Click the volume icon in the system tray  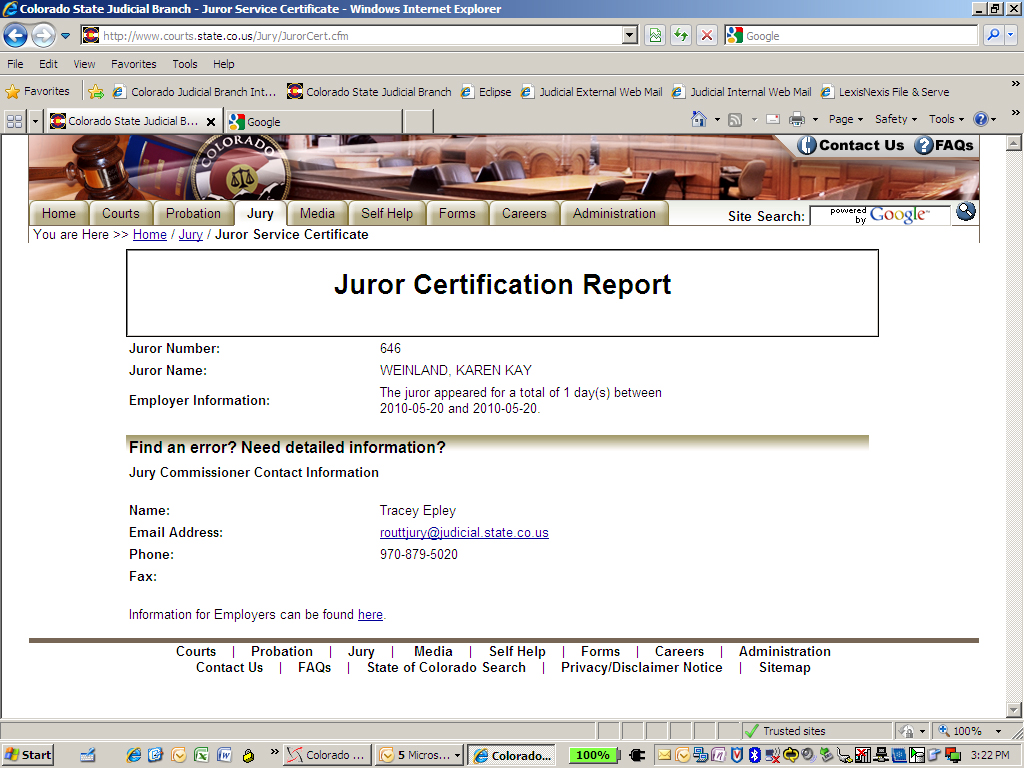(x=807, y=755)
